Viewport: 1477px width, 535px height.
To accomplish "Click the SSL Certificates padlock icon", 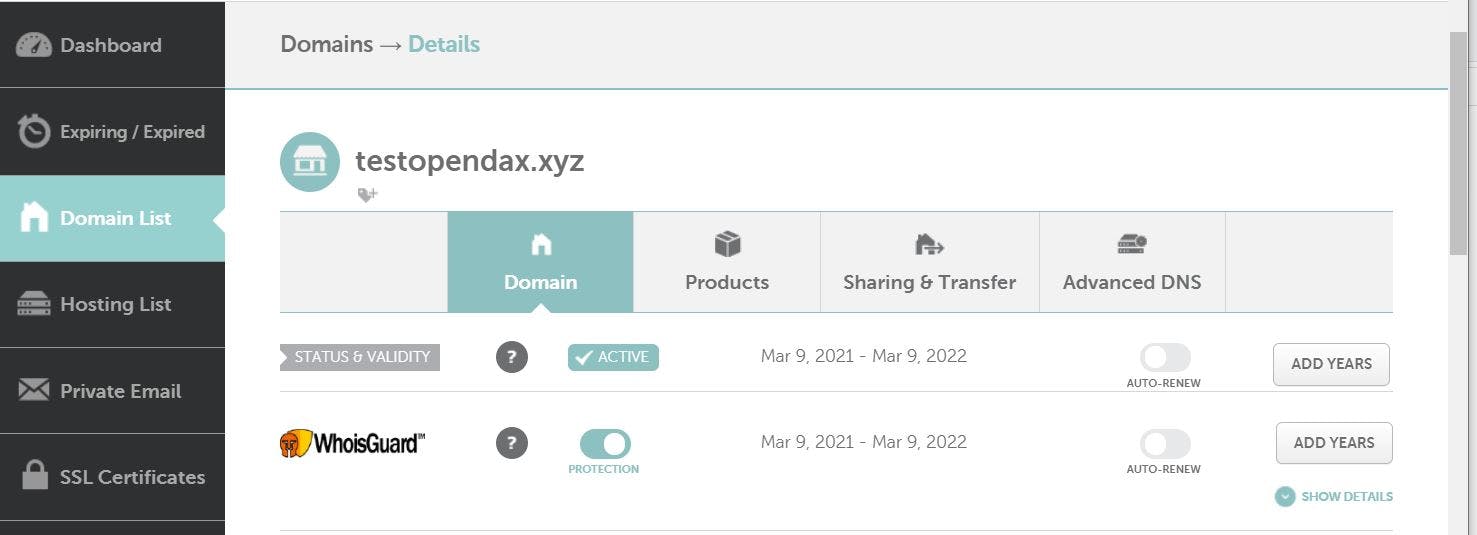I will point(35,476).
